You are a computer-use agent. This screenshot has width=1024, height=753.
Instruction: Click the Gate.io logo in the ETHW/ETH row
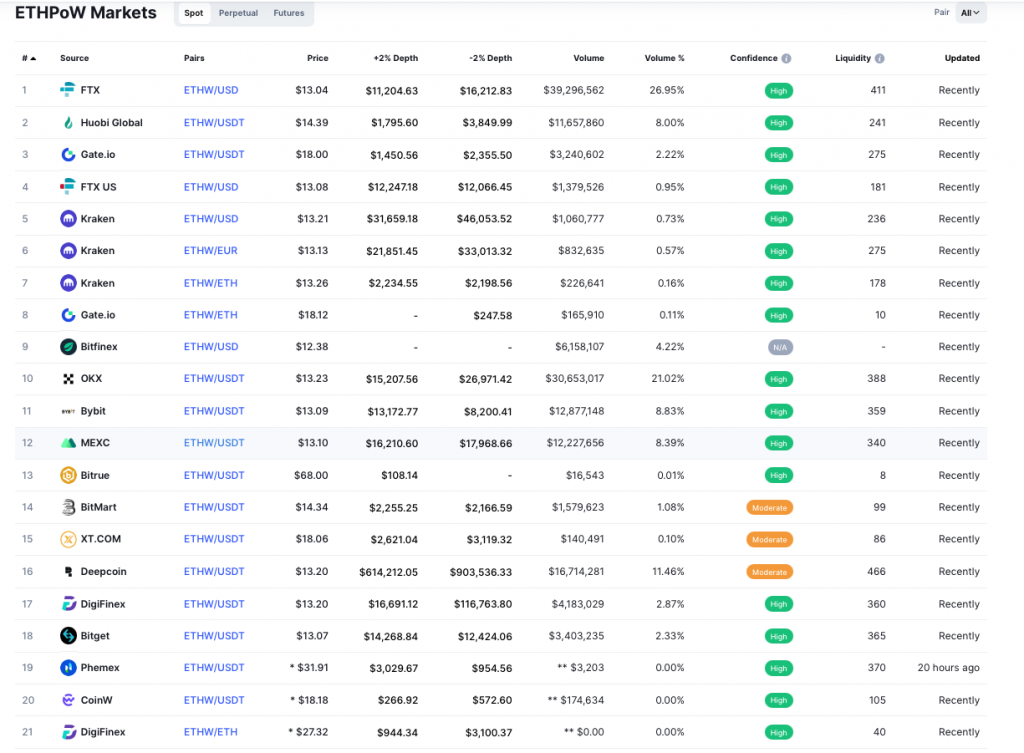tap(68, 315)
